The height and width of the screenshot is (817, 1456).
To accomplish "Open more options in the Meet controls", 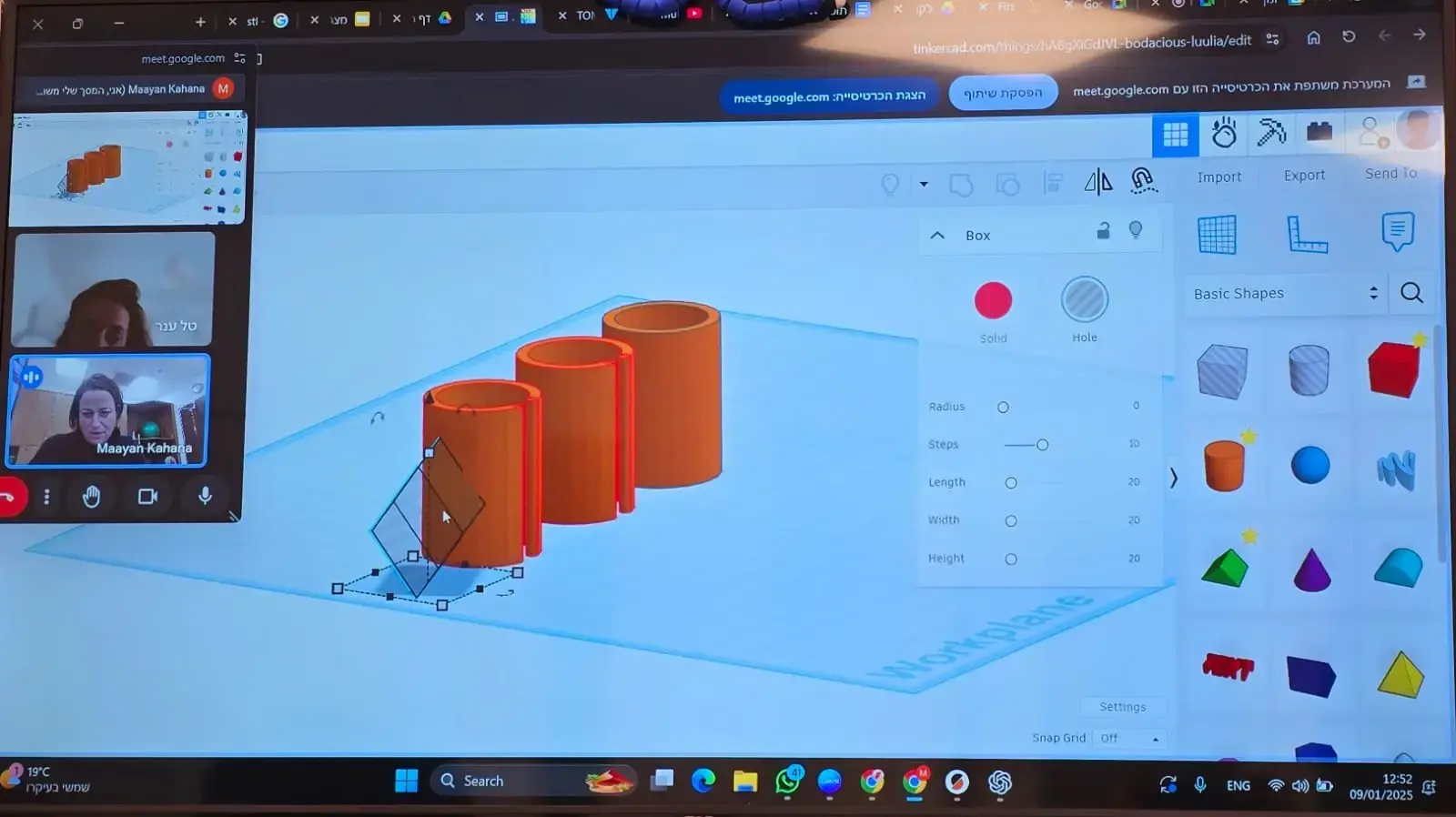I will [46, 497].
